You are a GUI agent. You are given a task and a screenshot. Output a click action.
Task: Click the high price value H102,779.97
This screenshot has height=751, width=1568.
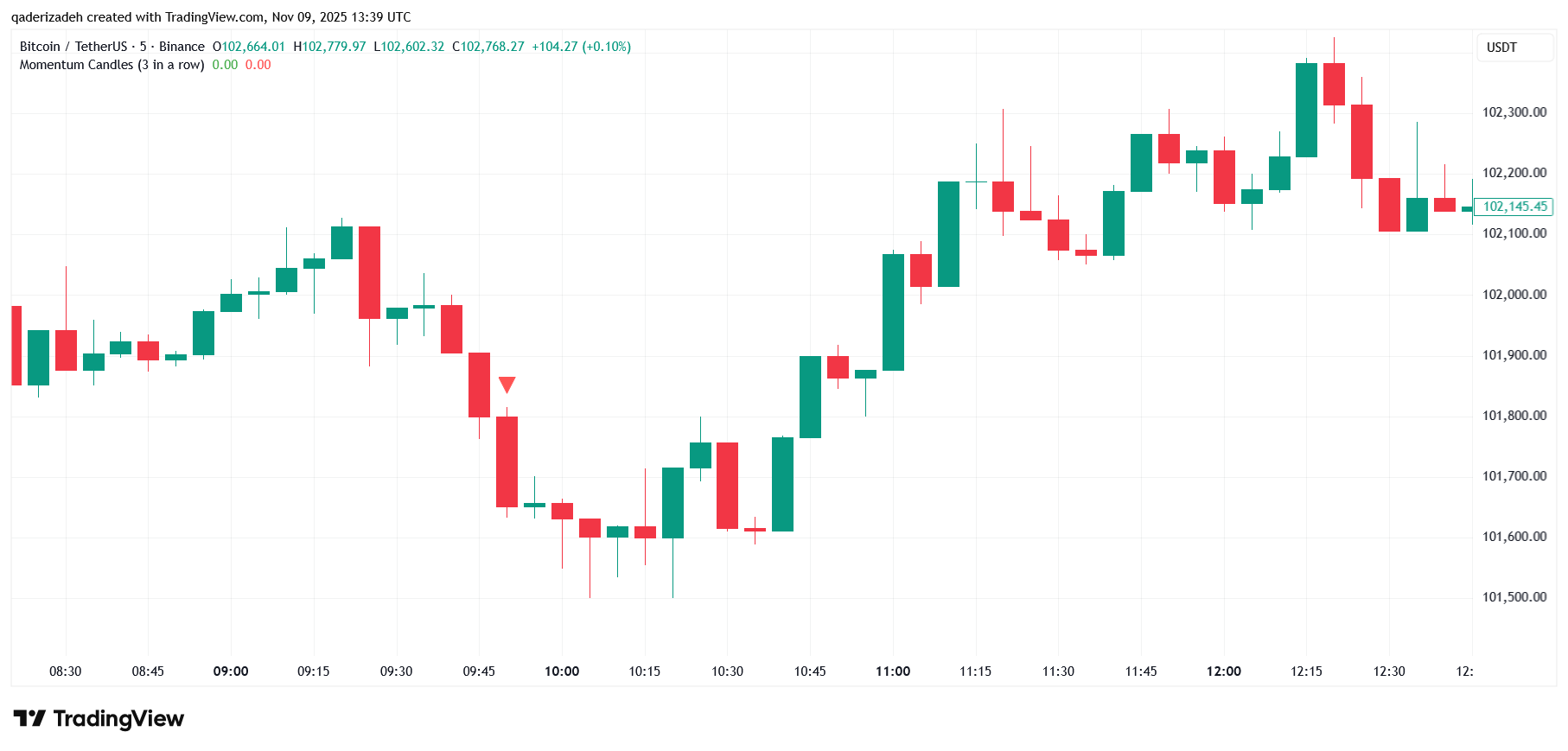tap(329, 47)
